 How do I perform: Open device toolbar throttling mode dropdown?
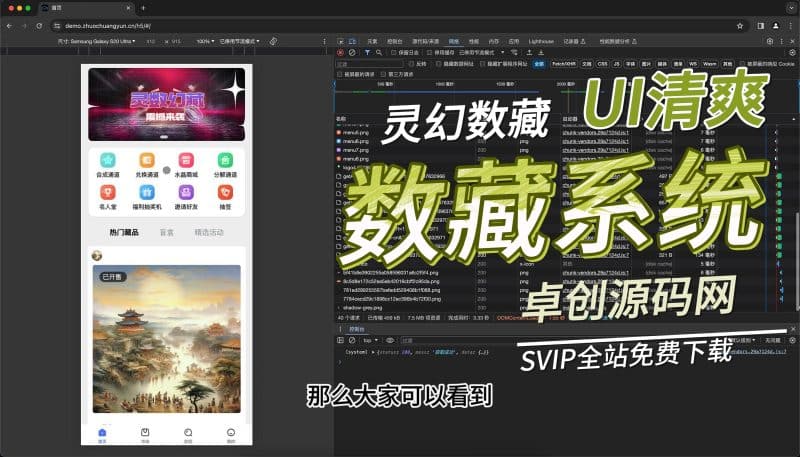(x=239, y=41)
